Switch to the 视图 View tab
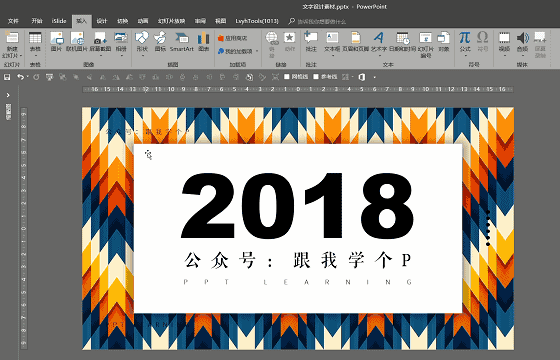560x360 pixels. coord(220,21)
